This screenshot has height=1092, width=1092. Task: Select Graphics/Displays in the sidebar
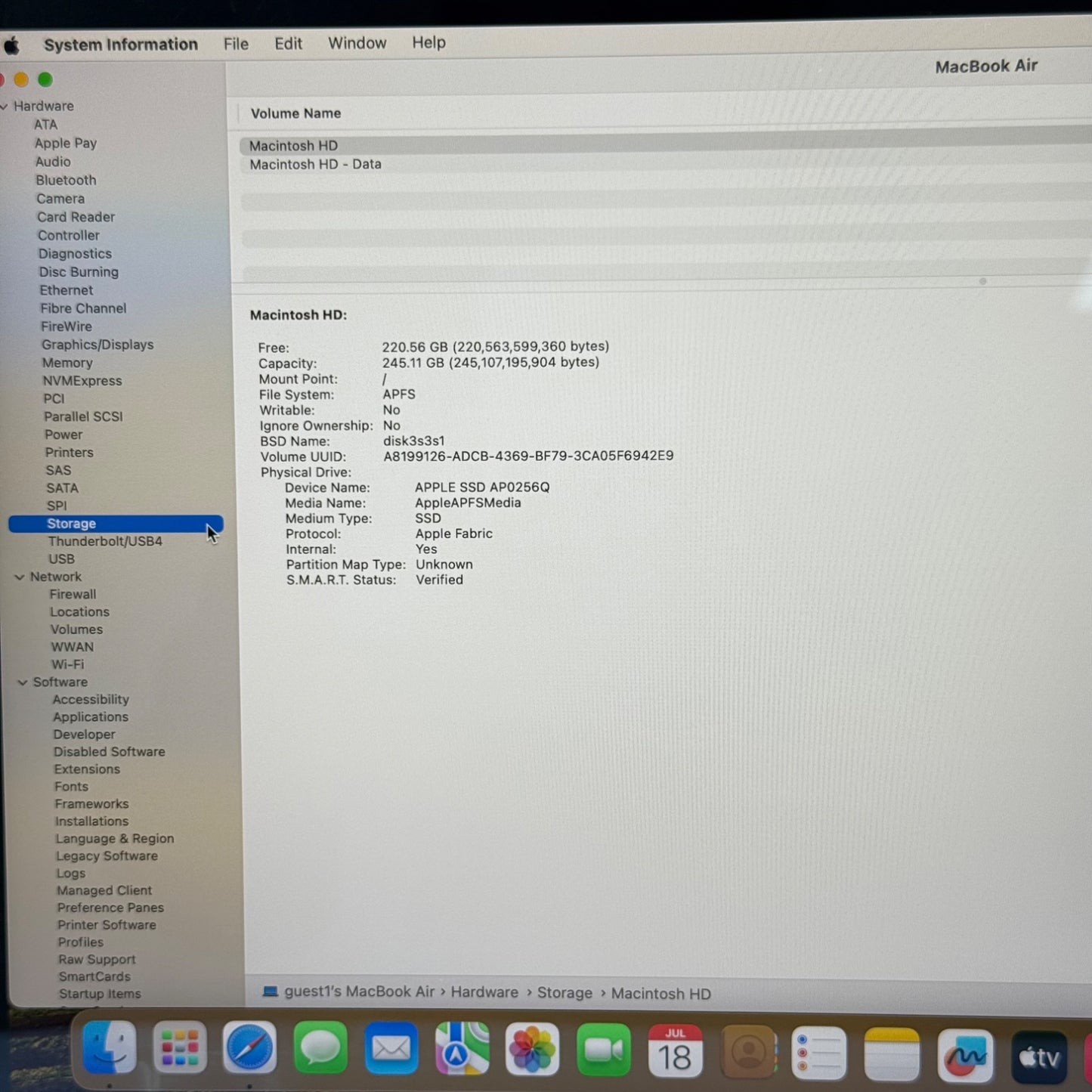[x=97, y=345]
